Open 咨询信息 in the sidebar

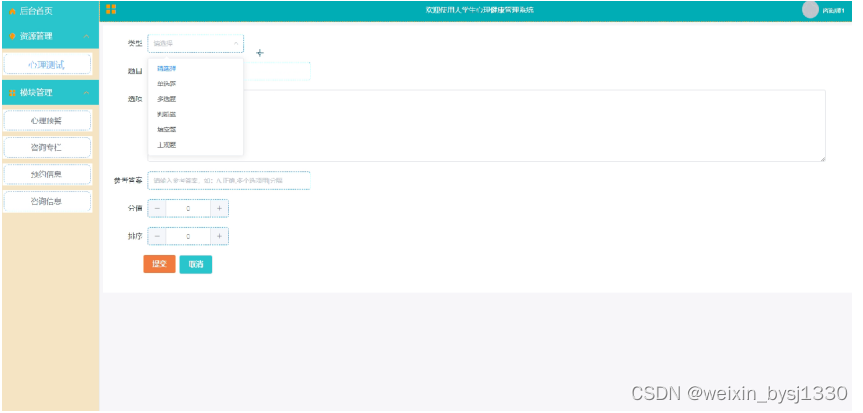click(47, 202)
